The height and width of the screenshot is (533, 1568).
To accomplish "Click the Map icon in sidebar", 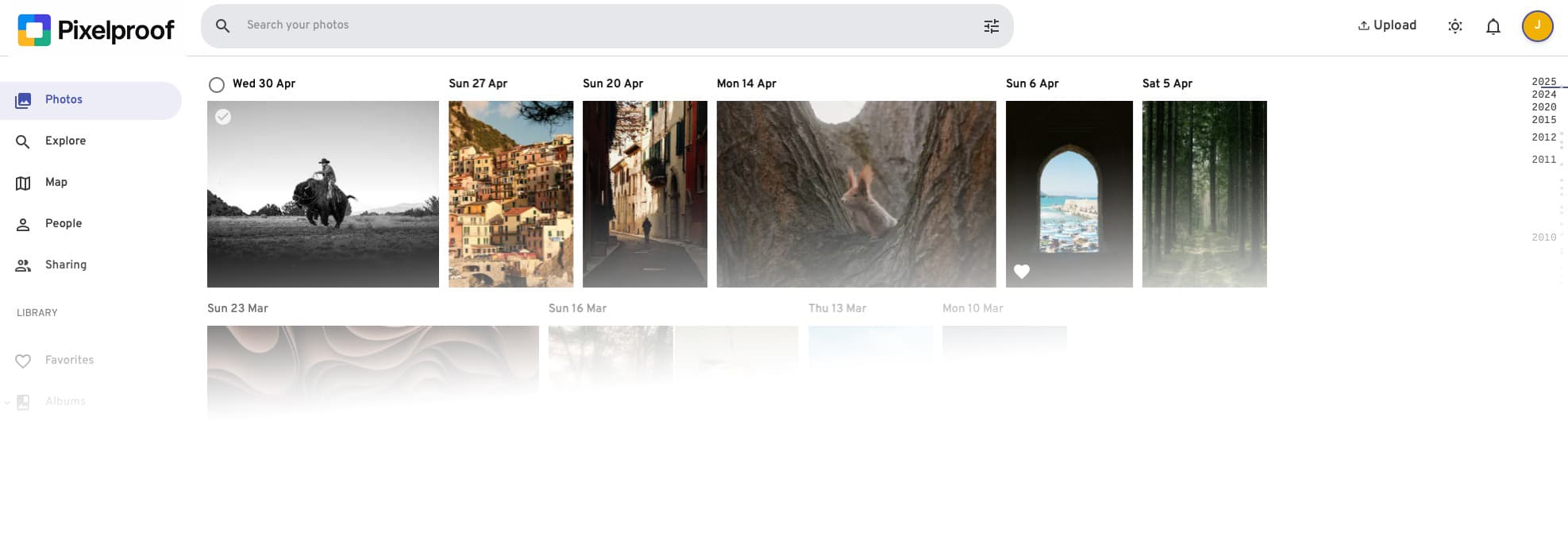I will coord(23,183).
